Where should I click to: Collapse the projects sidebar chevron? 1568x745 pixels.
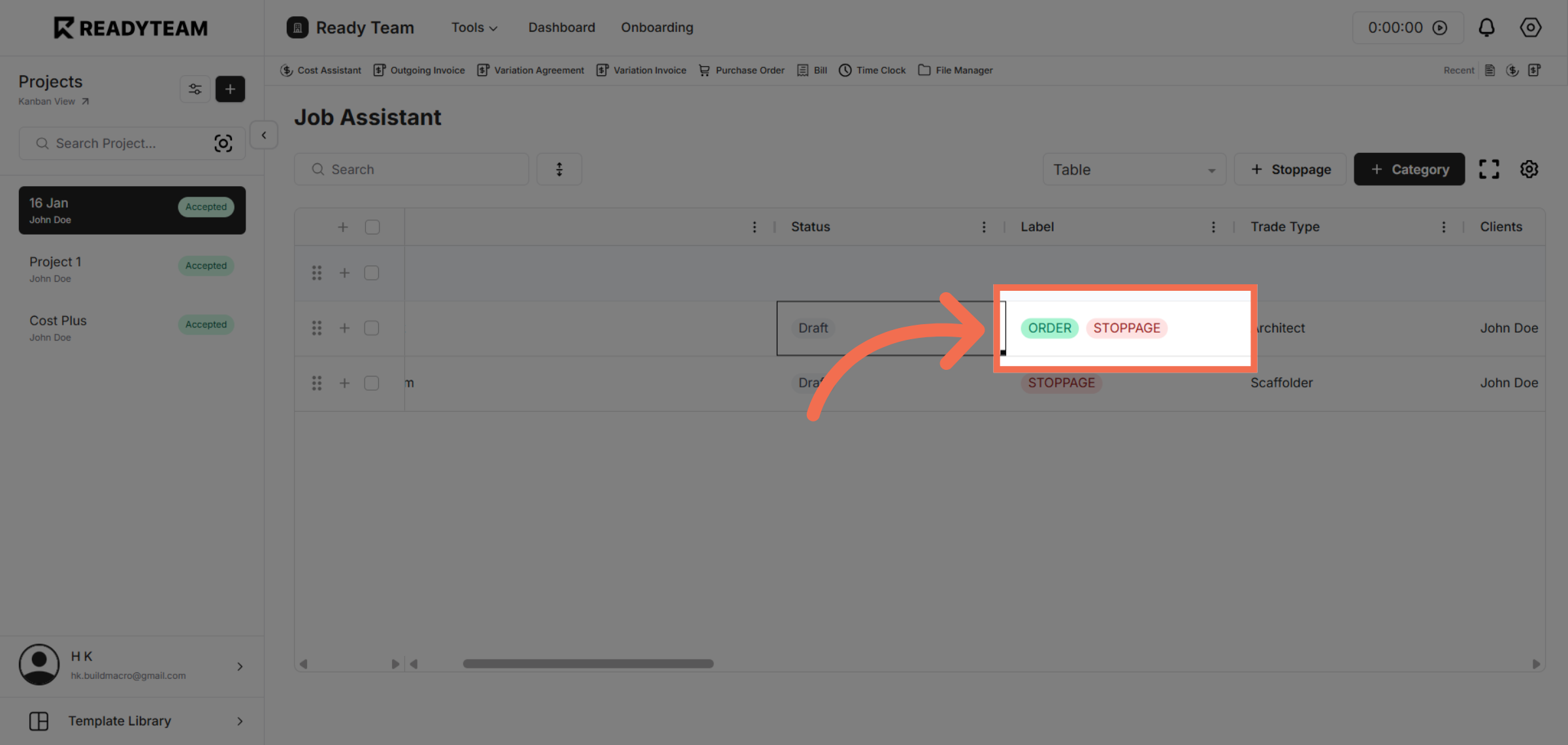[264, 135]
